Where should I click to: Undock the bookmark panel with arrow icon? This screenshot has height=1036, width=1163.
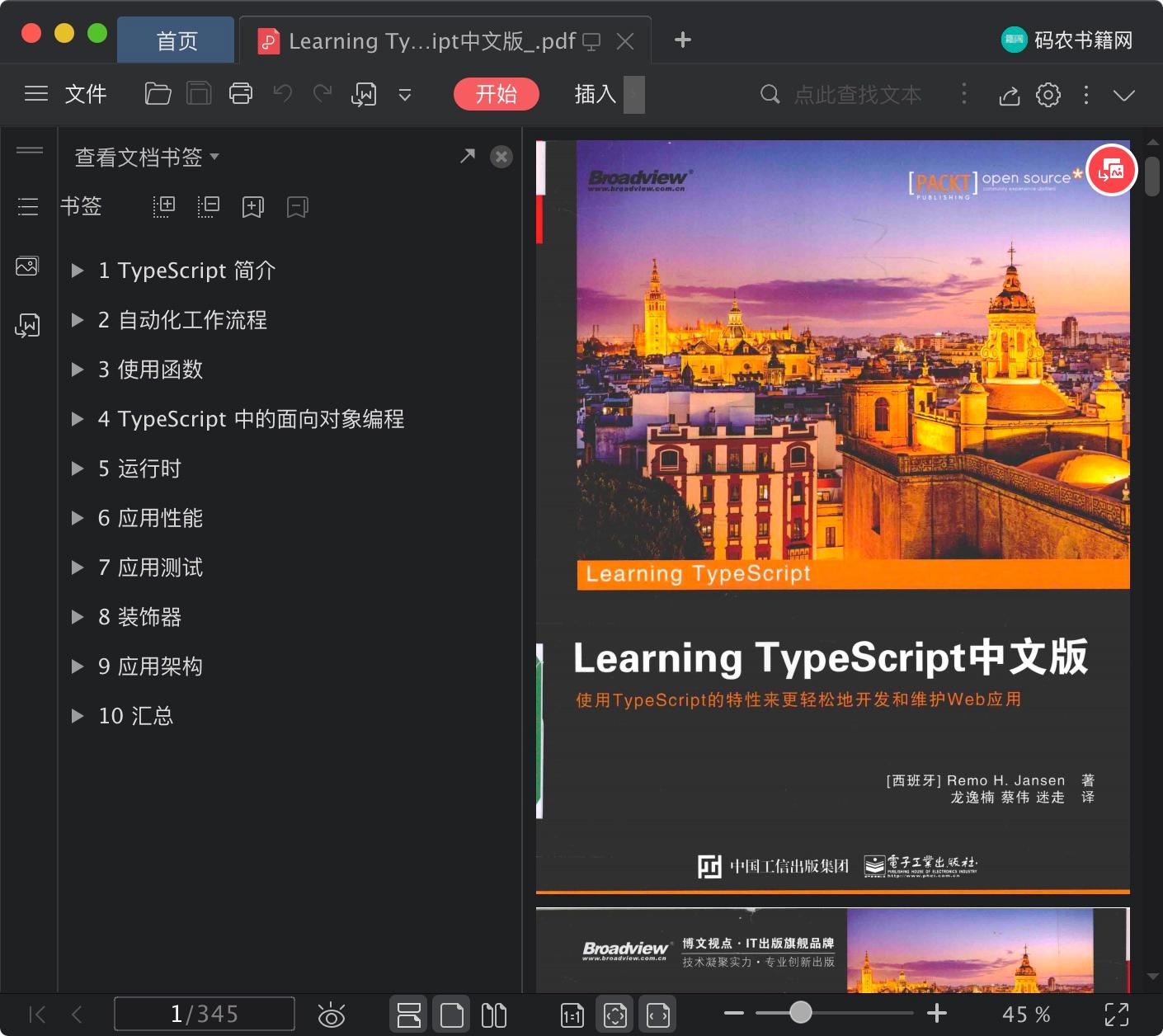coord(468,156)
